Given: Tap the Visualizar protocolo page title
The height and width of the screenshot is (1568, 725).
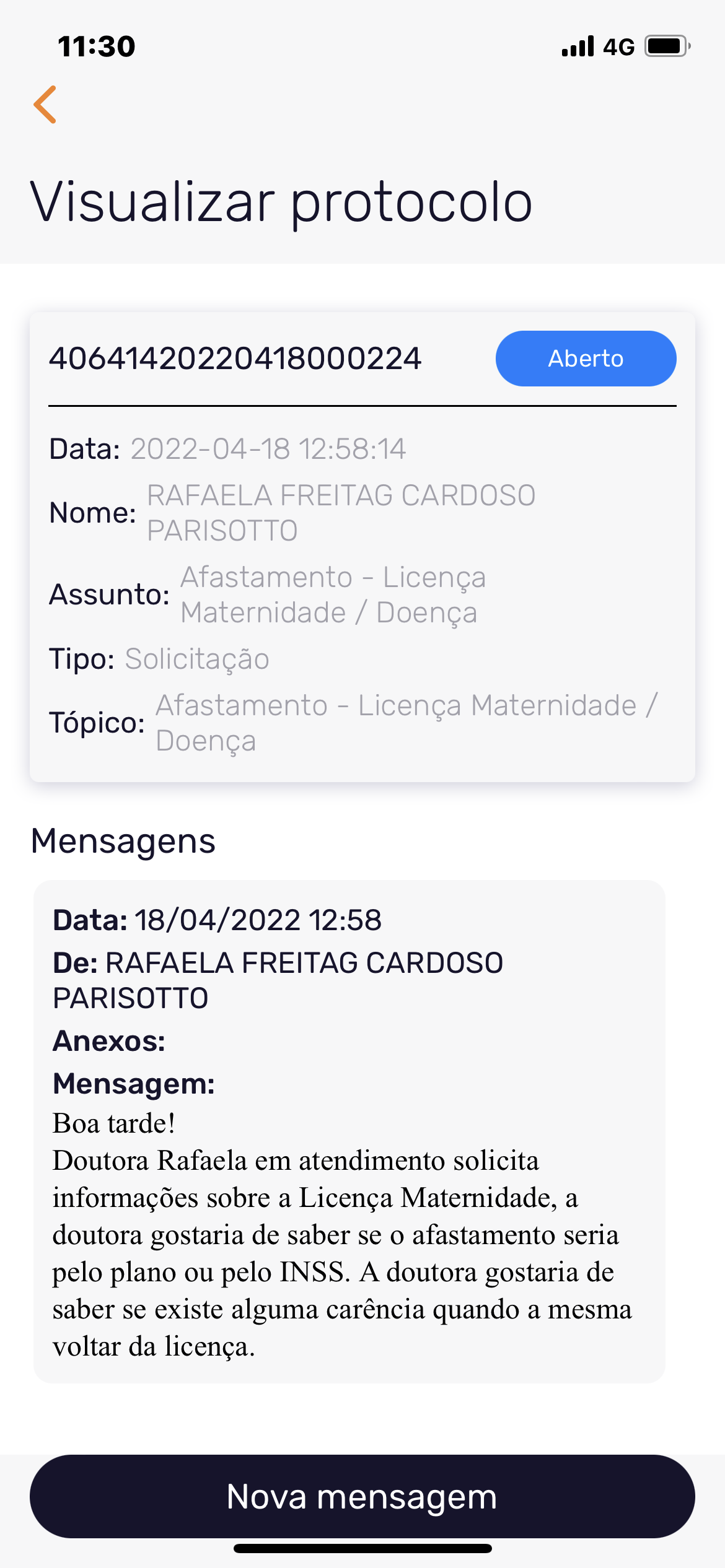Looking at the screenshot, I should [281, 202].
